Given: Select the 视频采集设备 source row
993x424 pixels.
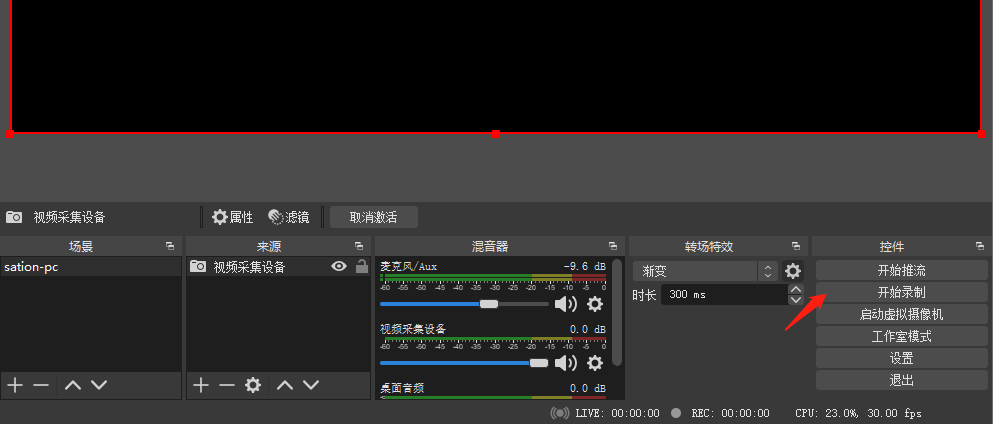Looking at the screenshot, I should [x=279, y=267].
